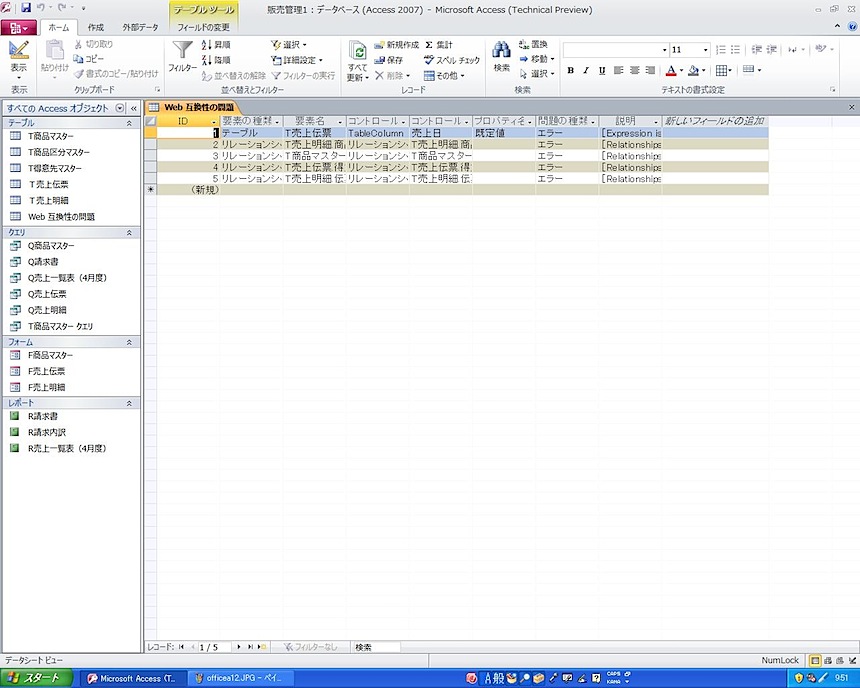The image size is (860, 688).
Task: Switch to the ホーム tab
Action: click(59, 27)
